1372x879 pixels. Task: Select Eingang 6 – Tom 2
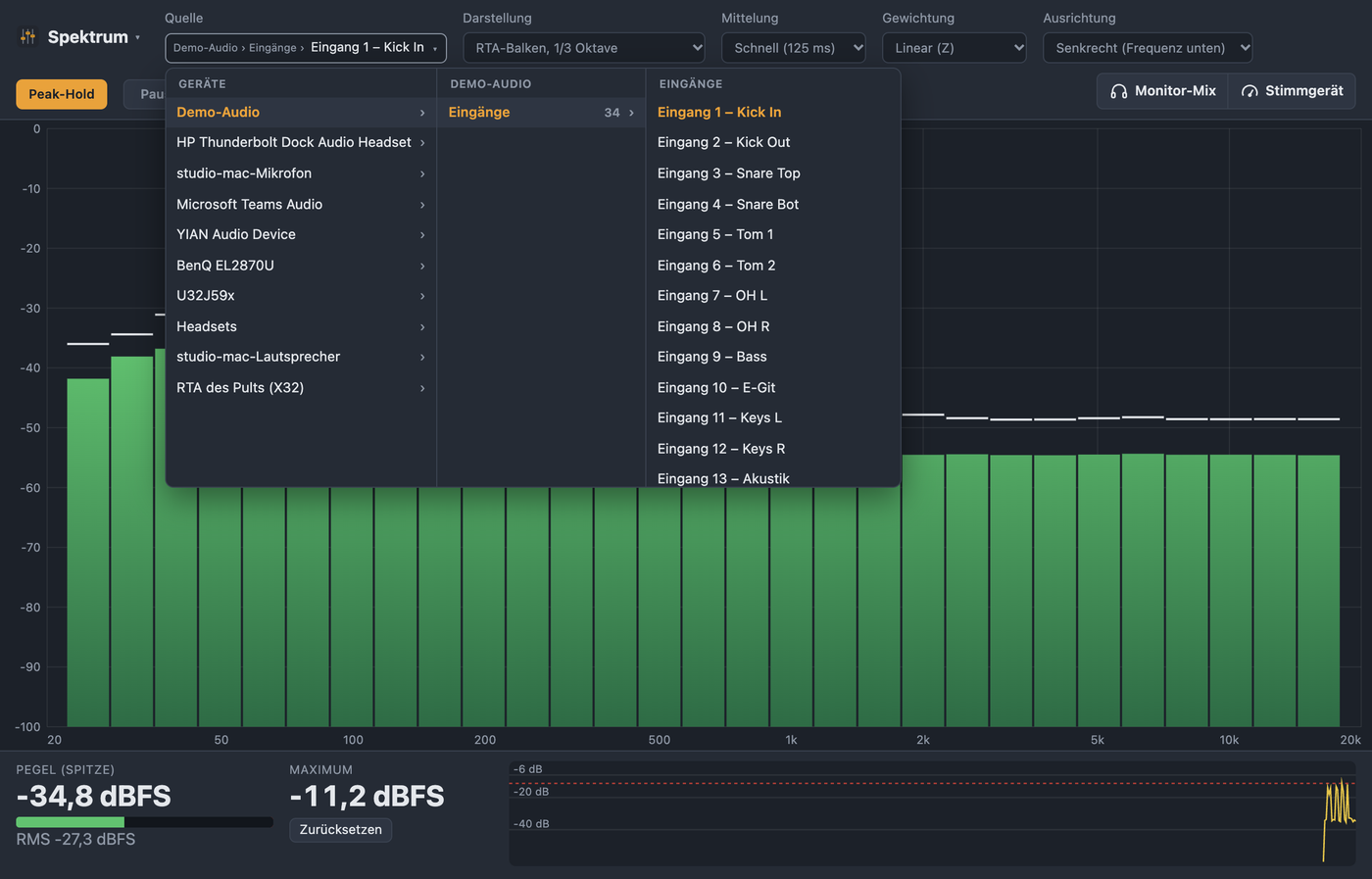coord(772,266)
